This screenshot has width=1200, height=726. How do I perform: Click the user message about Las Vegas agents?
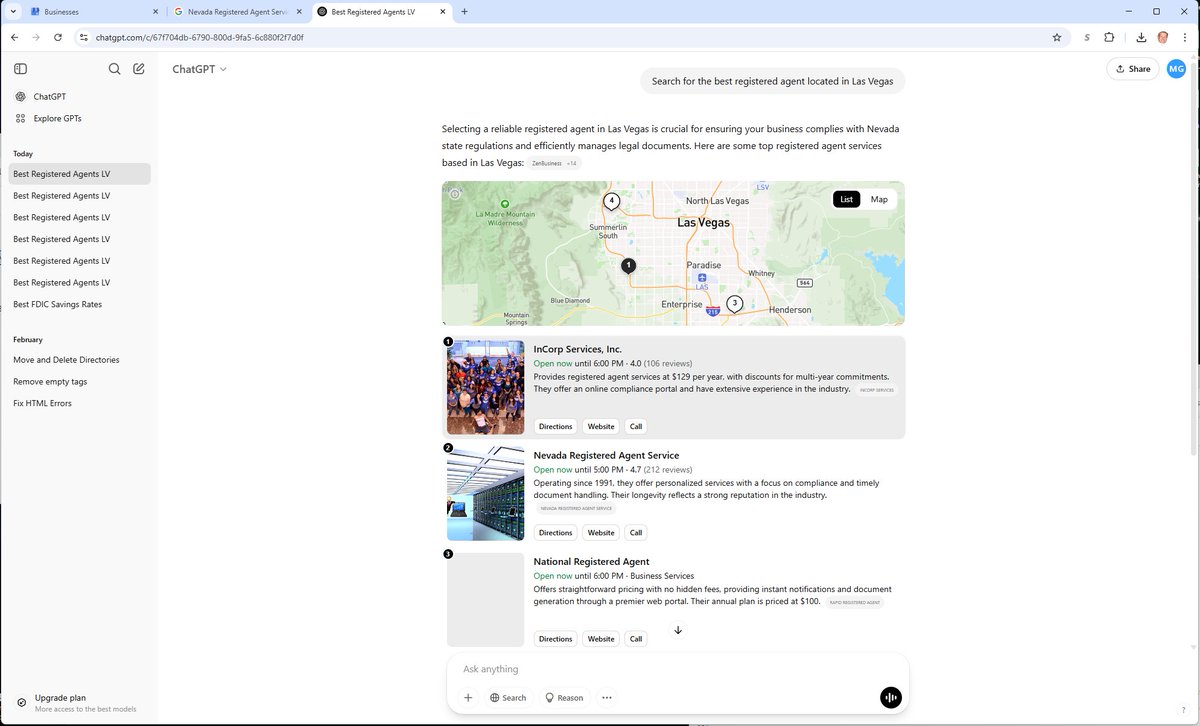[772, 81]
